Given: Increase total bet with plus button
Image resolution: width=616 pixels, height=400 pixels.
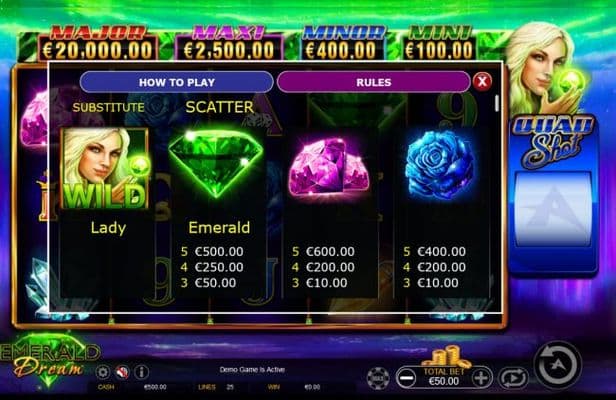Looking at the screenshot, I should click(x=481, y=378).
